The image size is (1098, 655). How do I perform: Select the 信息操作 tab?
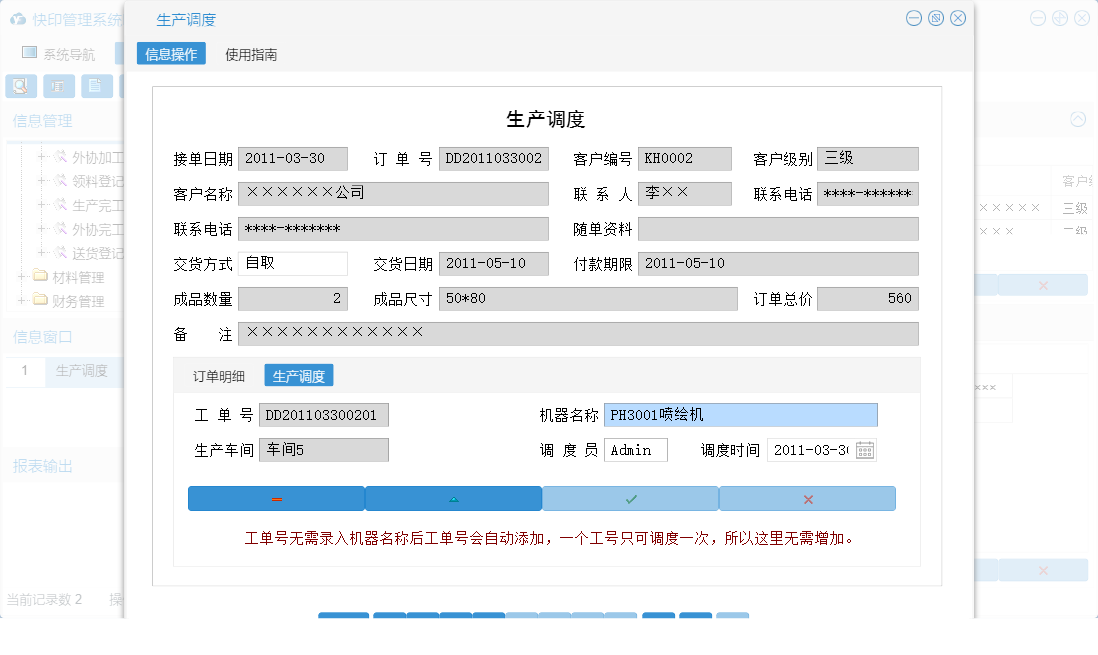(170, 55)
